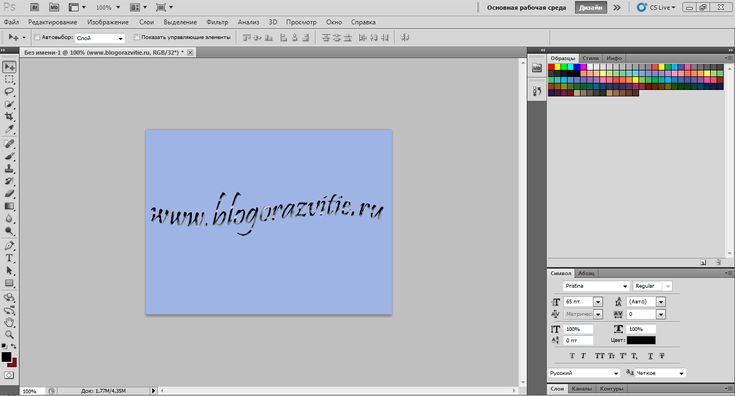Select the Eraser tool
Image resolution: width=735 pixels, height=396 pixels.
click(x=9, y=194)
